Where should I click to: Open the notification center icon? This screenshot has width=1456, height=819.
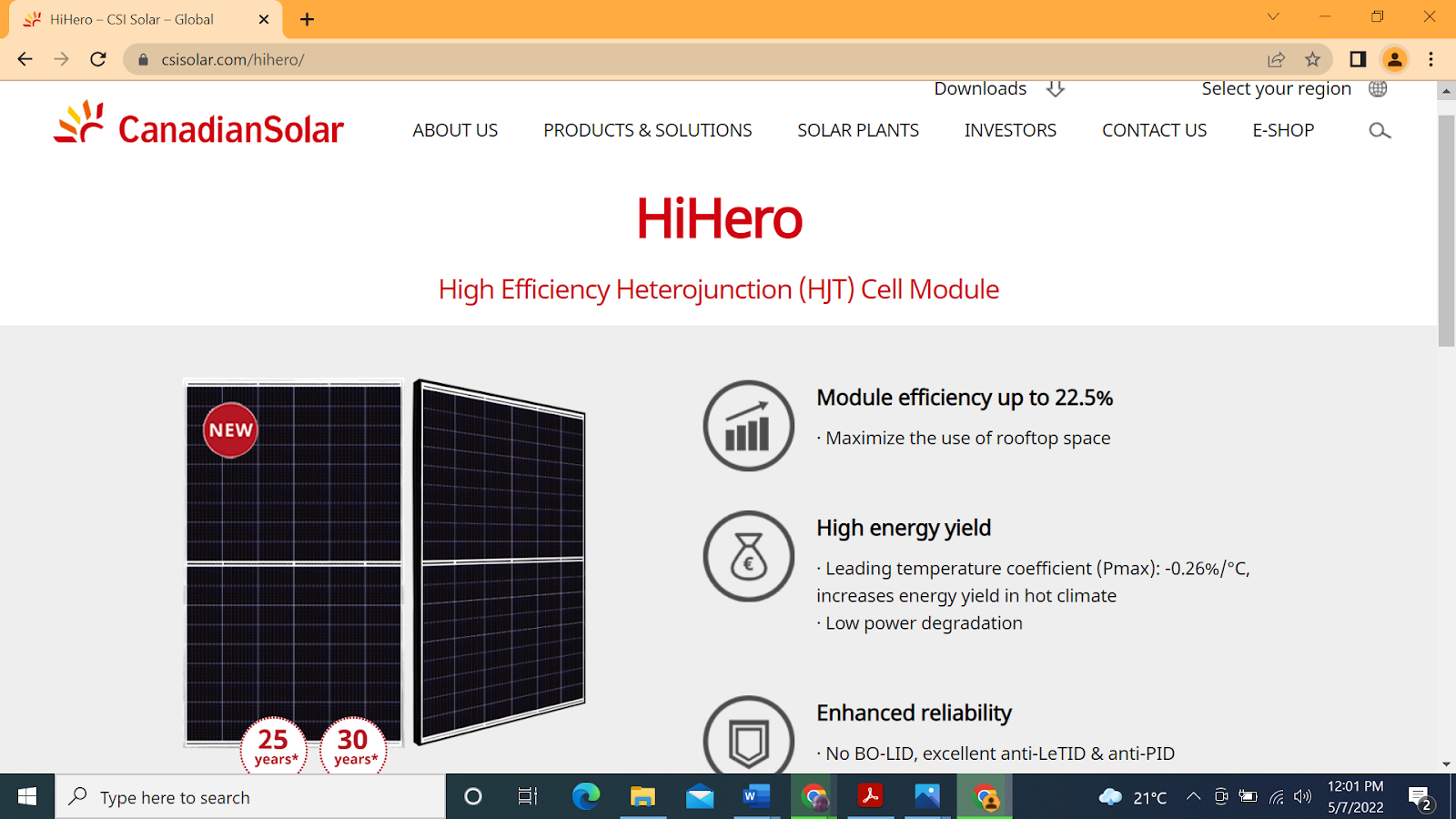(x=1421, y=798)
